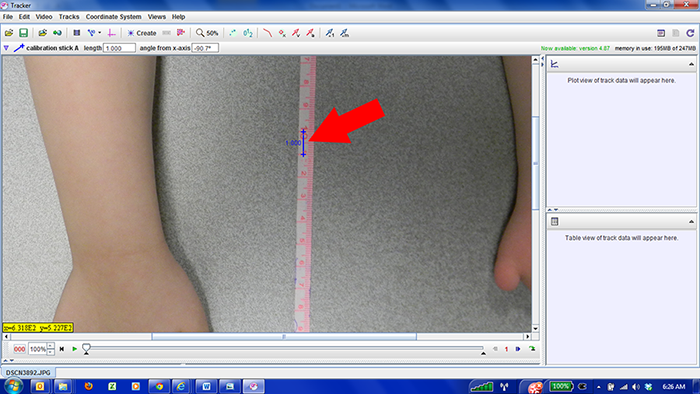The width and height of the screenshot is (700, 394).
Task: Open the library browser folder icon
Action: (x=42, y=33)
